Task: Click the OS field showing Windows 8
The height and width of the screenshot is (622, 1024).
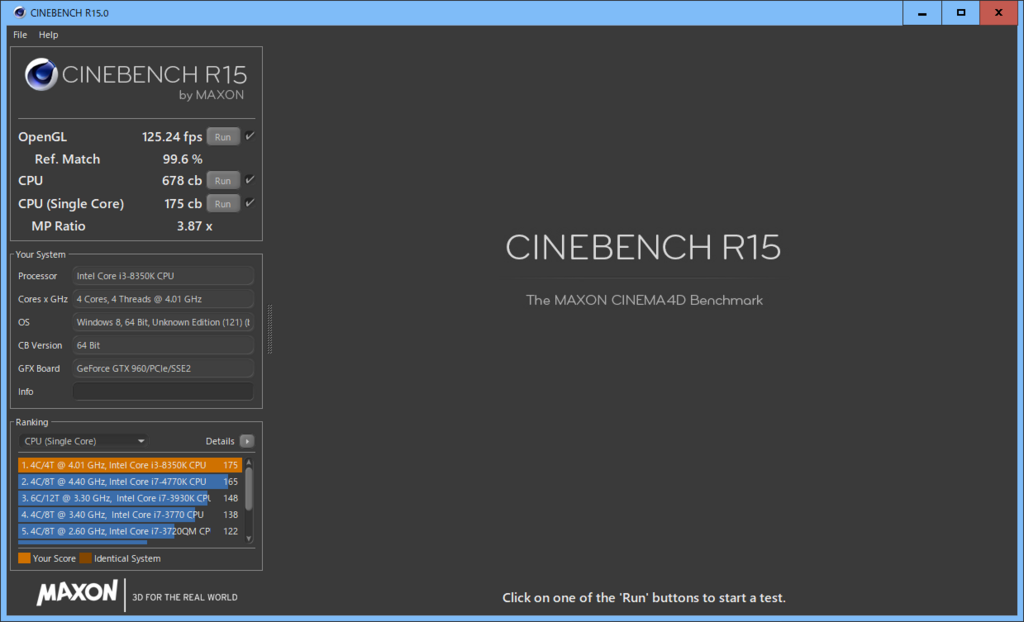Action: coord(163,322)
